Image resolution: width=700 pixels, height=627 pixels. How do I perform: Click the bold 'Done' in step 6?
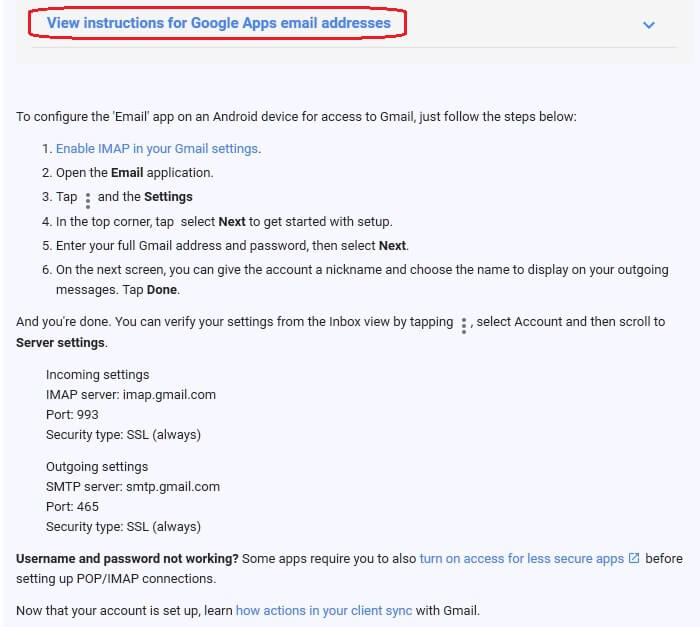162,290
